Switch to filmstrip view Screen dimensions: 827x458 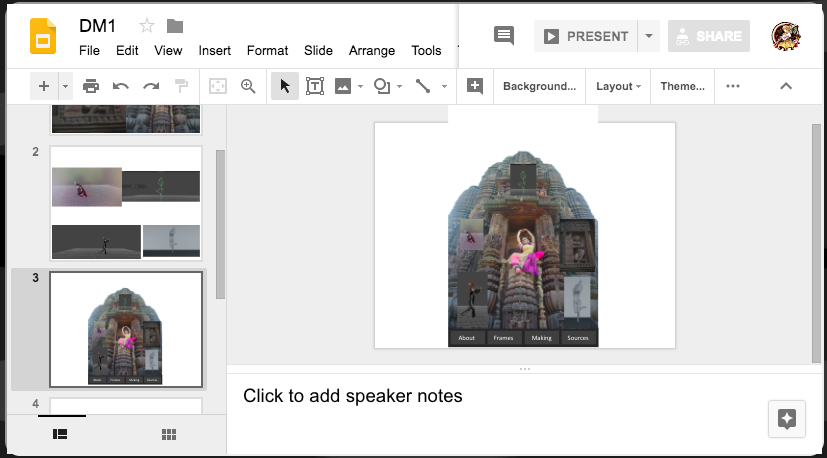[x=60, y=434]
